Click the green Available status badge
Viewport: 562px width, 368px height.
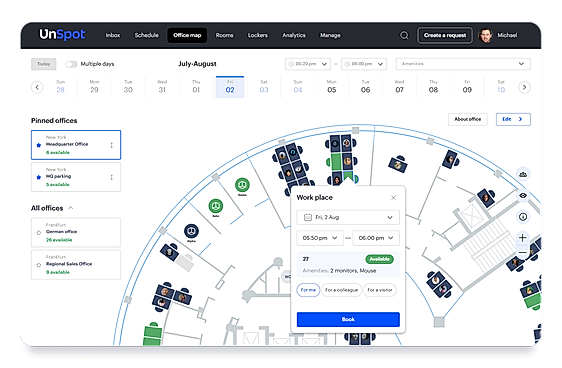(x=379, y=259)
